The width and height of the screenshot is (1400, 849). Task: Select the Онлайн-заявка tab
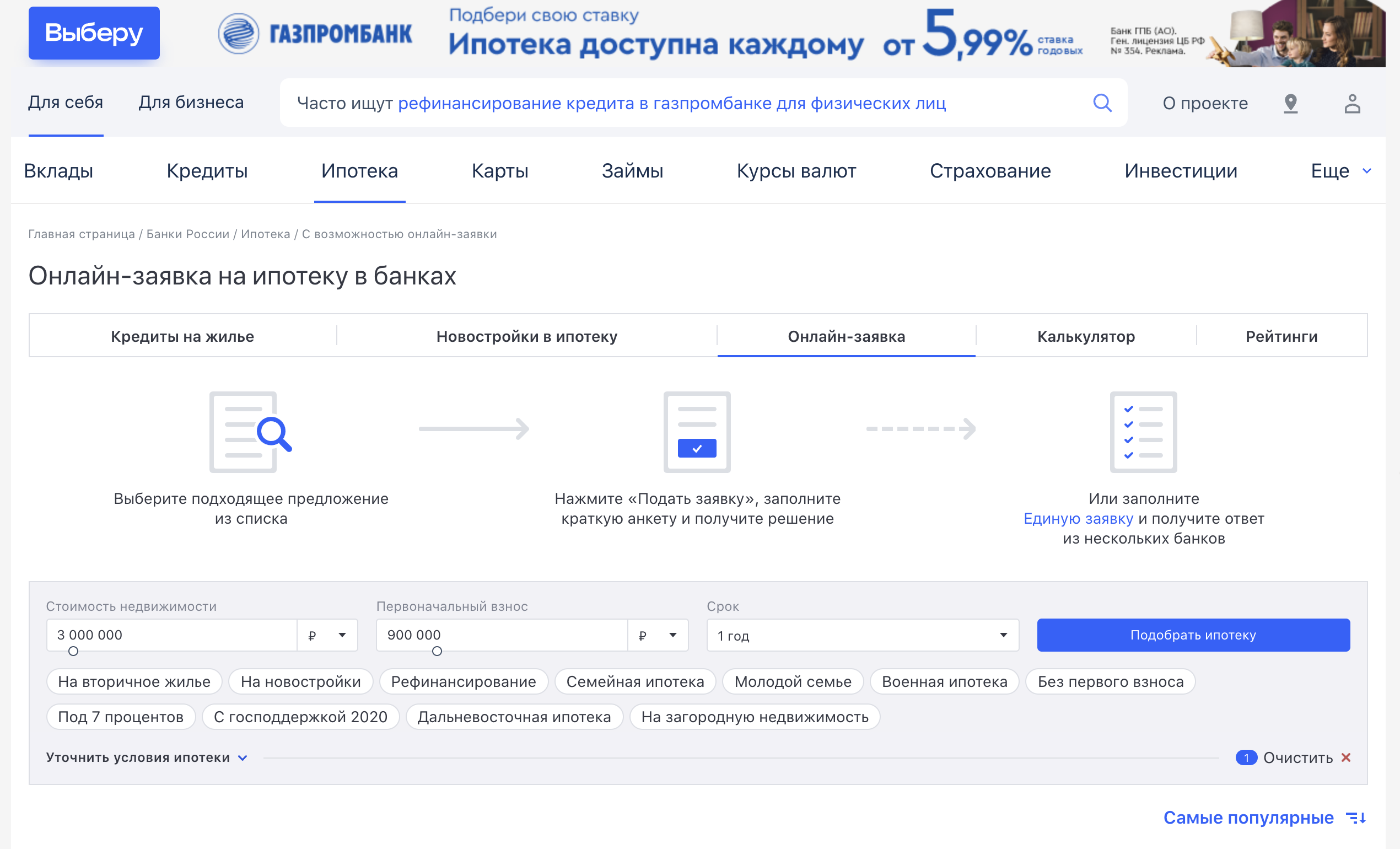[847, 336]
